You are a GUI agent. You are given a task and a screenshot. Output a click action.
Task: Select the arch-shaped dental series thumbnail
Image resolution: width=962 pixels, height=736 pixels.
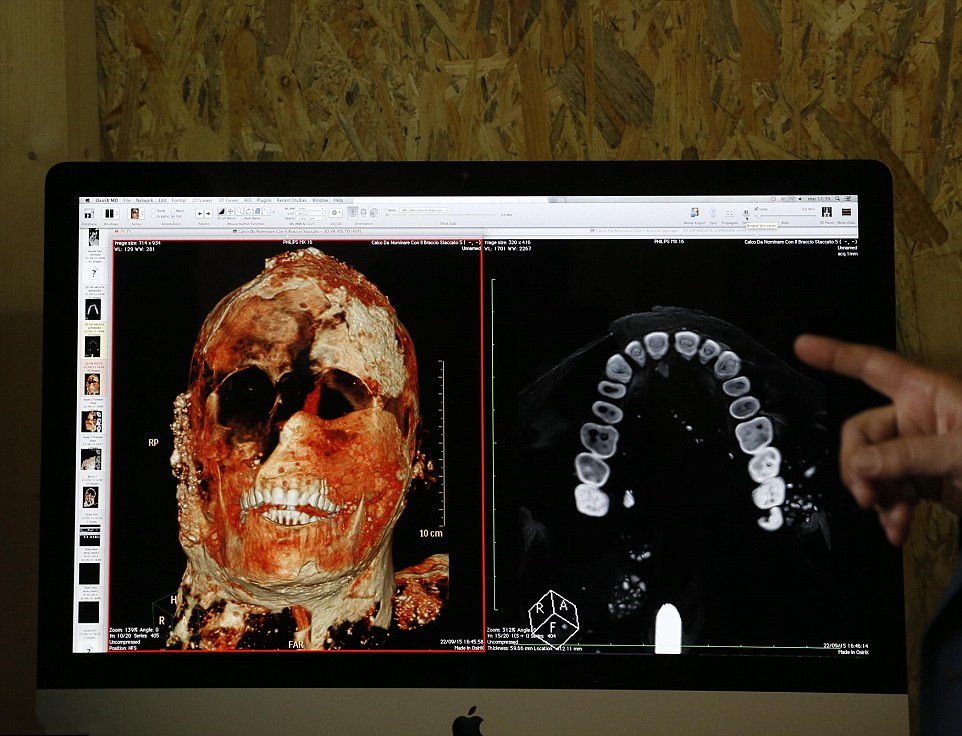[93, 309]
